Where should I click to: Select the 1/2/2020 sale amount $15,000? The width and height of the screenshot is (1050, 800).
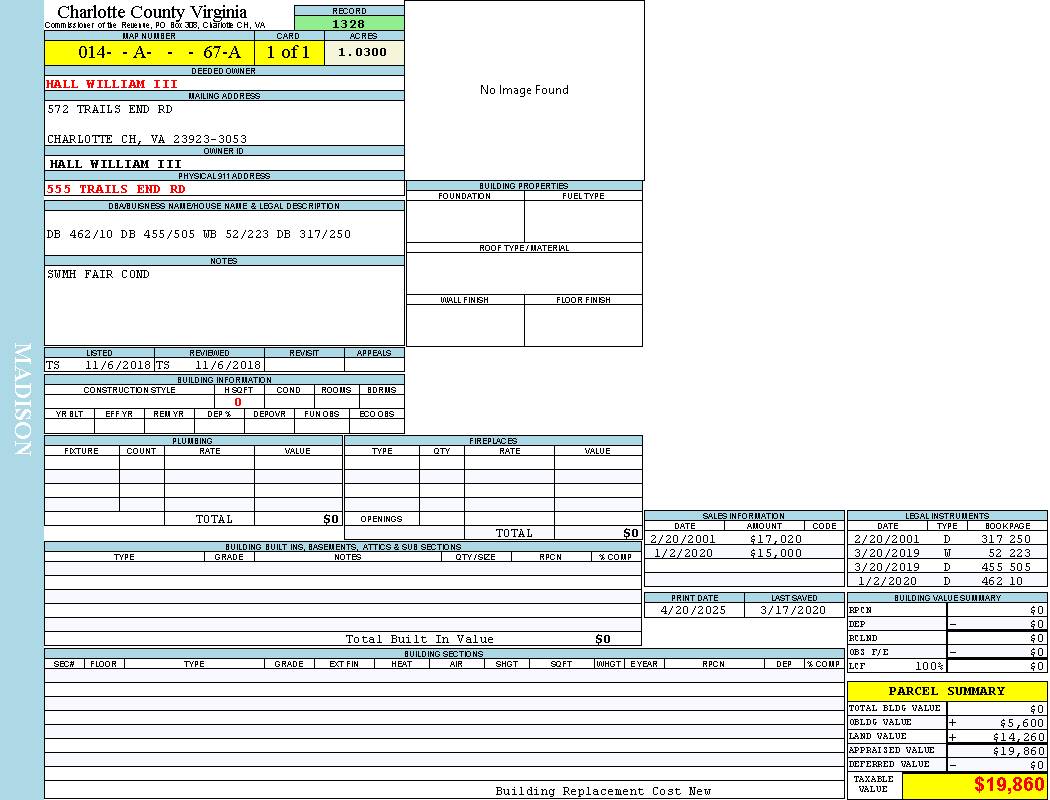pyautogui.click(x=775, y=553)
